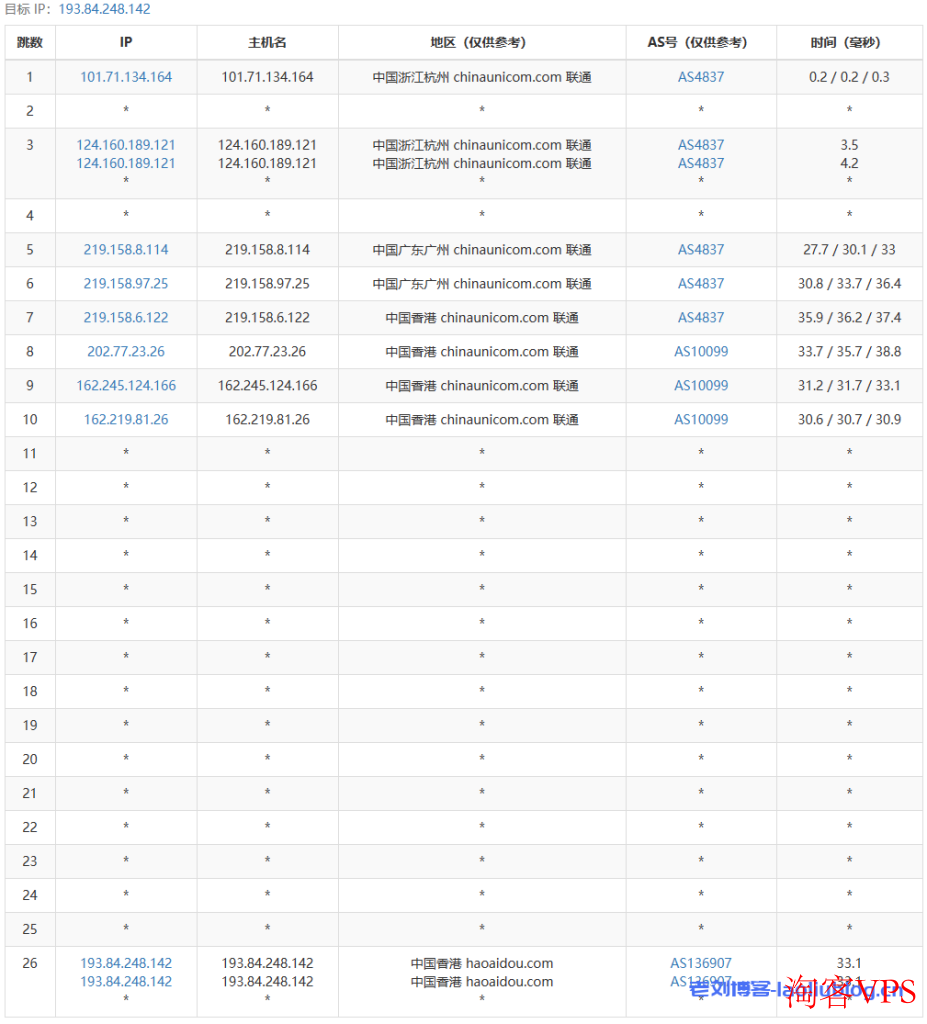Screen dimensions: 927x1024
Task: Select hostname cell 219.158.8.114
Action: (x=267, y=249)
